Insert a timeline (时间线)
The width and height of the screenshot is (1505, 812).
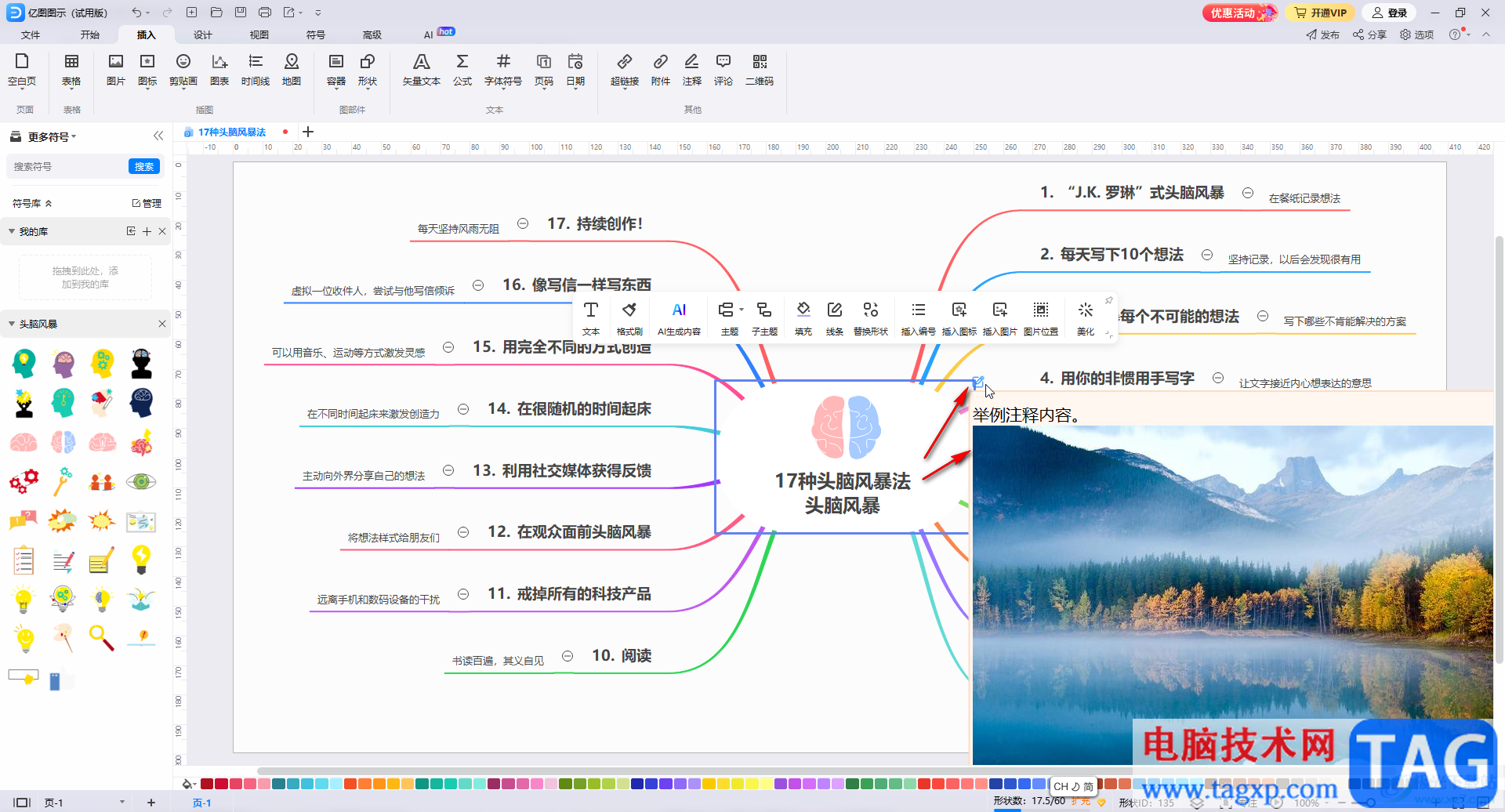[x=256, y=69]
